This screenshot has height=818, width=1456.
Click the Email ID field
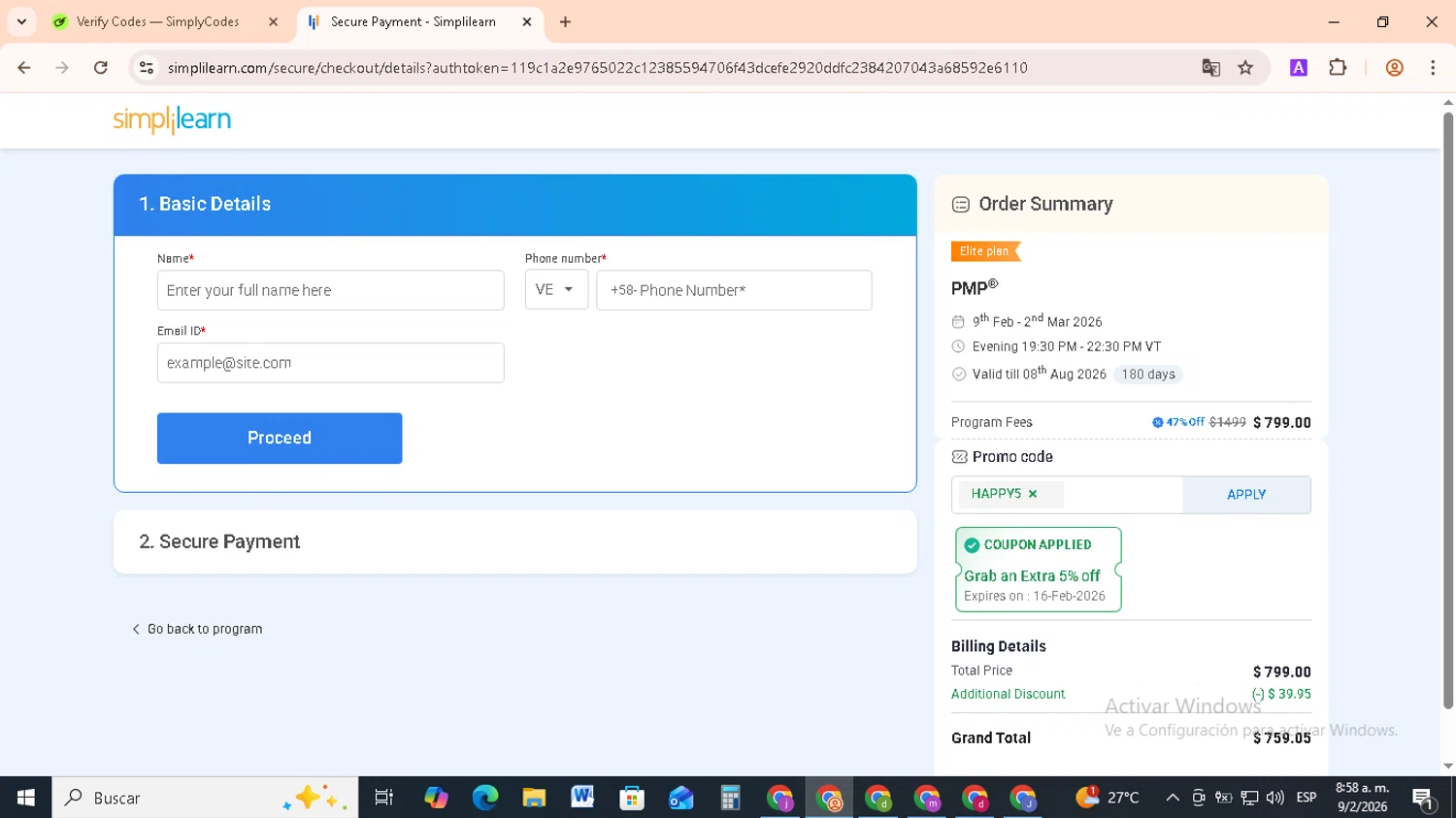tap(330, 363)
